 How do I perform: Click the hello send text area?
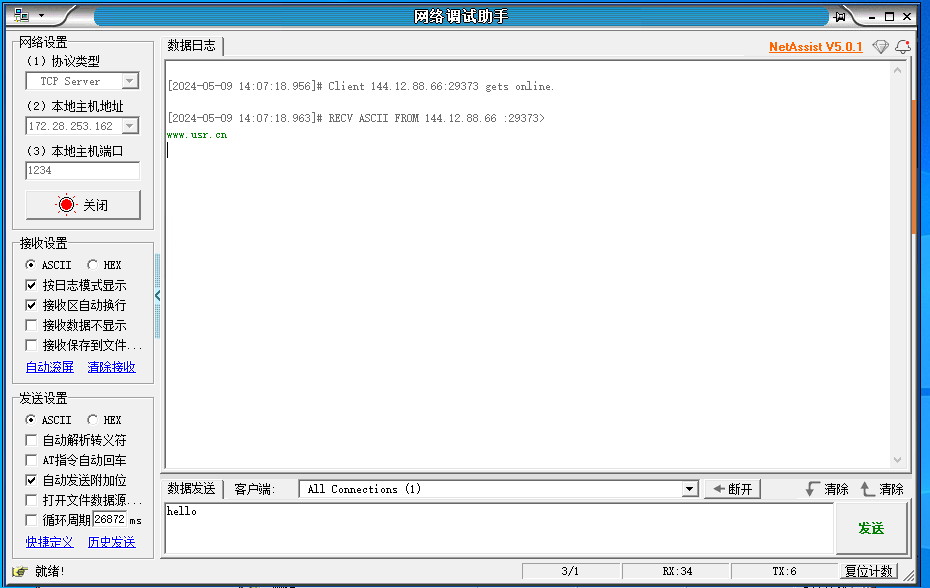point(499,528)
